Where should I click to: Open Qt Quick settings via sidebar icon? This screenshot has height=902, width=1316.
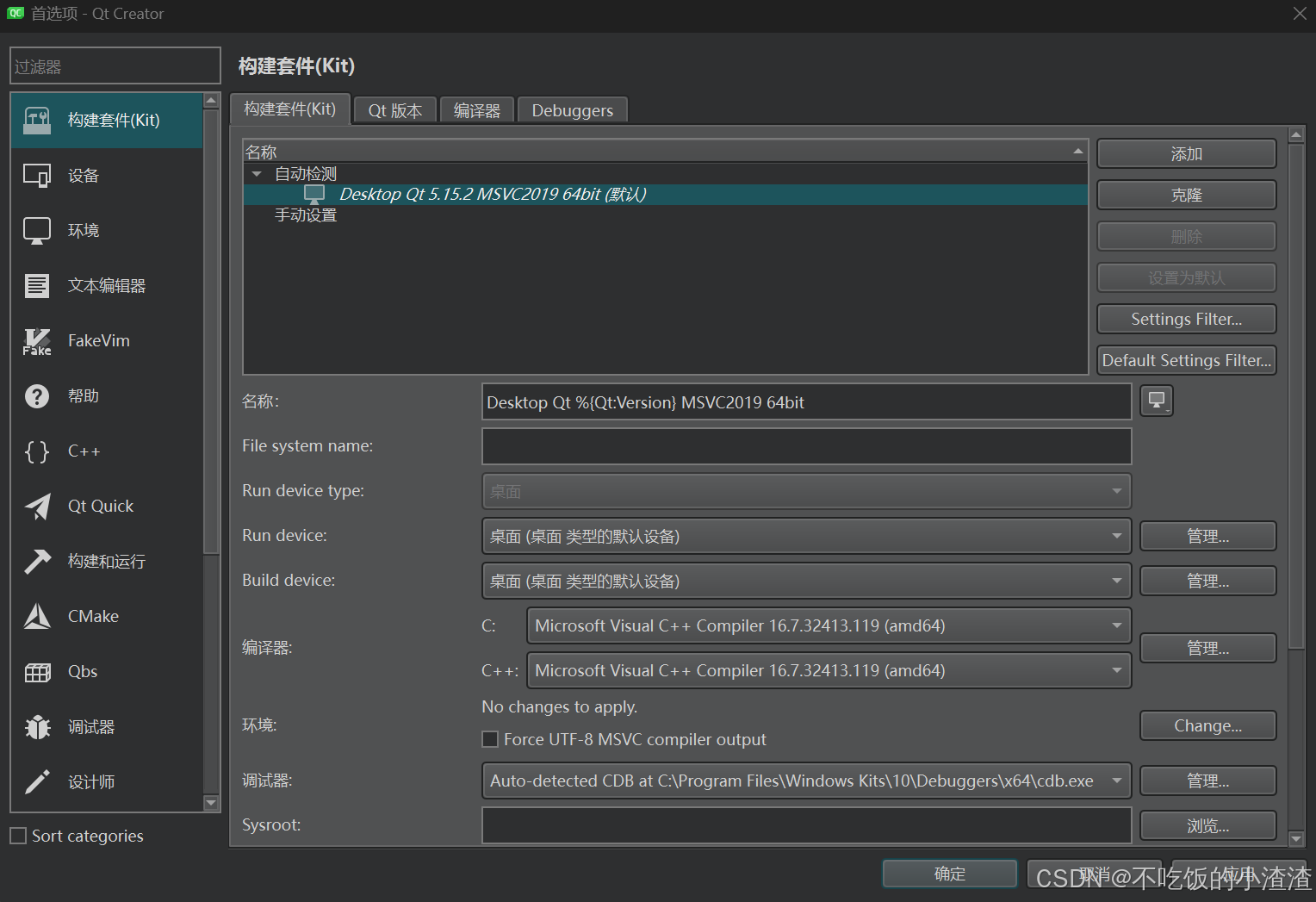pos(37,506)
